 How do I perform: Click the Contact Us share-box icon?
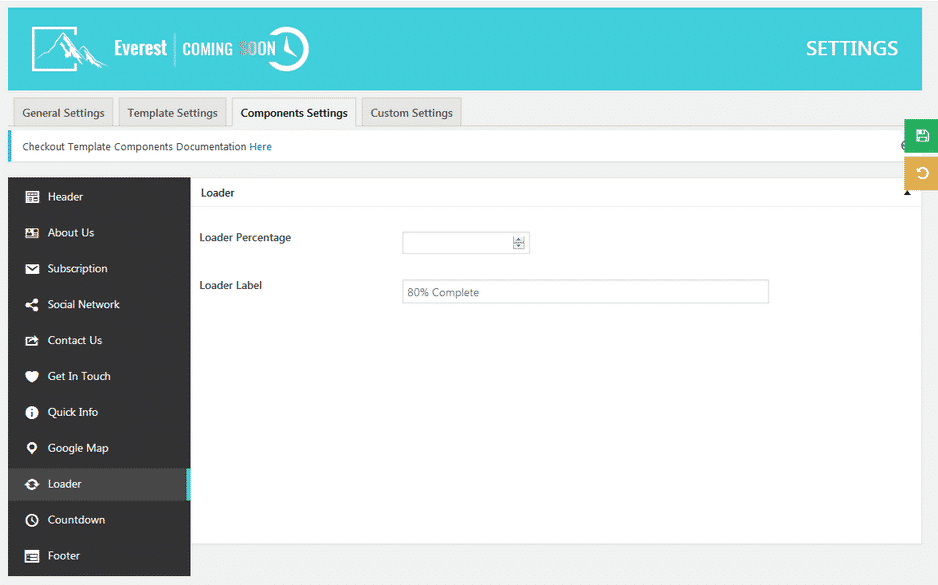point(32,340)
